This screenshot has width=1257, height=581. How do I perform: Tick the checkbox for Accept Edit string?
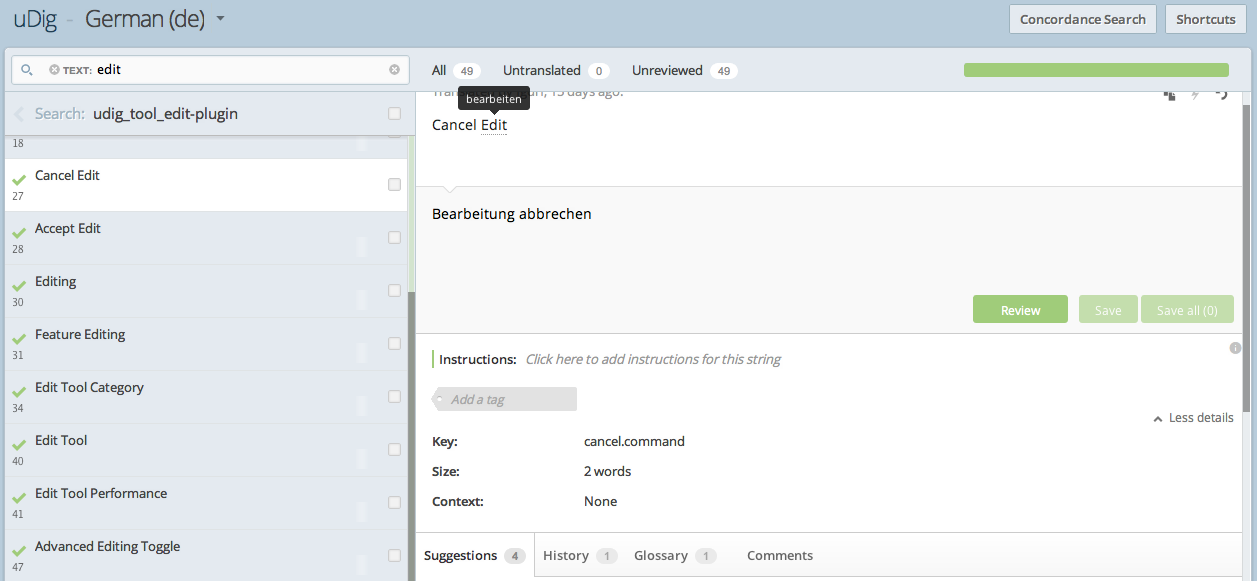tap(394, 237)
